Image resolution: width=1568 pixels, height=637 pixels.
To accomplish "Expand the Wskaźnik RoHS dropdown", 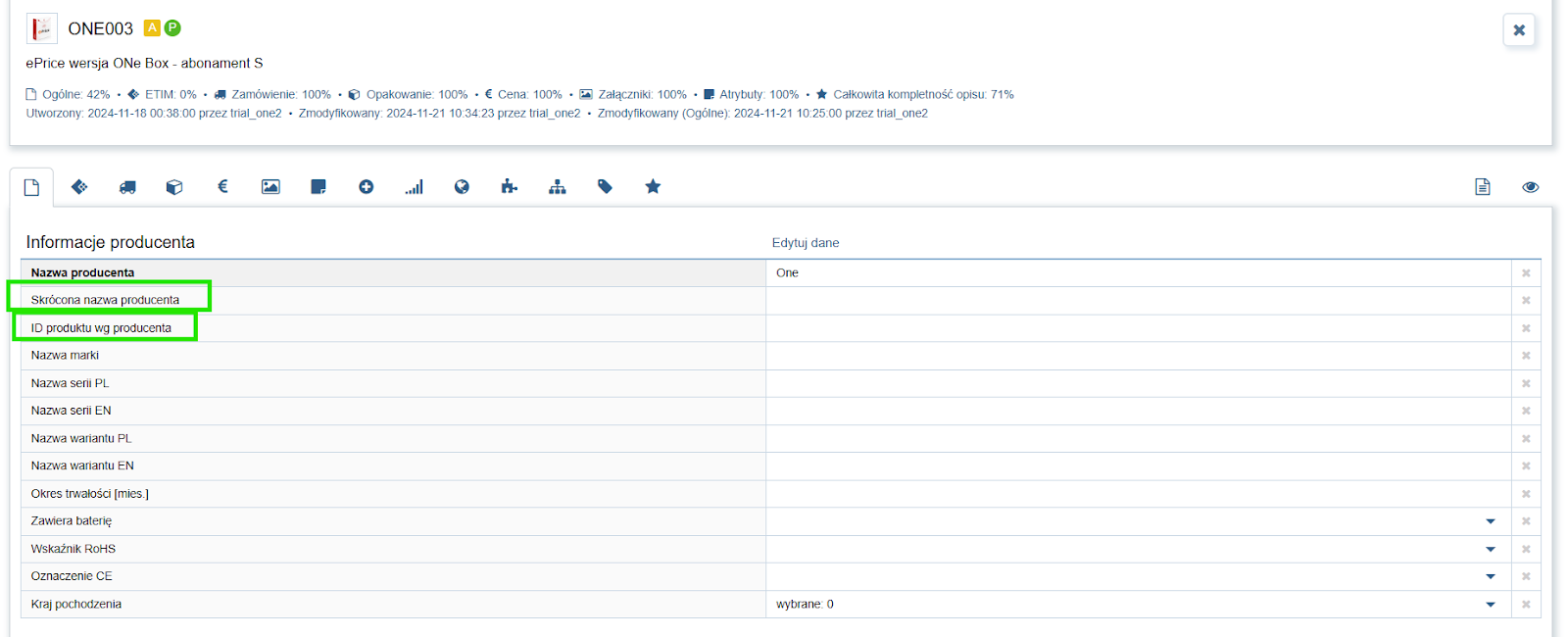I will point(1491,549).
